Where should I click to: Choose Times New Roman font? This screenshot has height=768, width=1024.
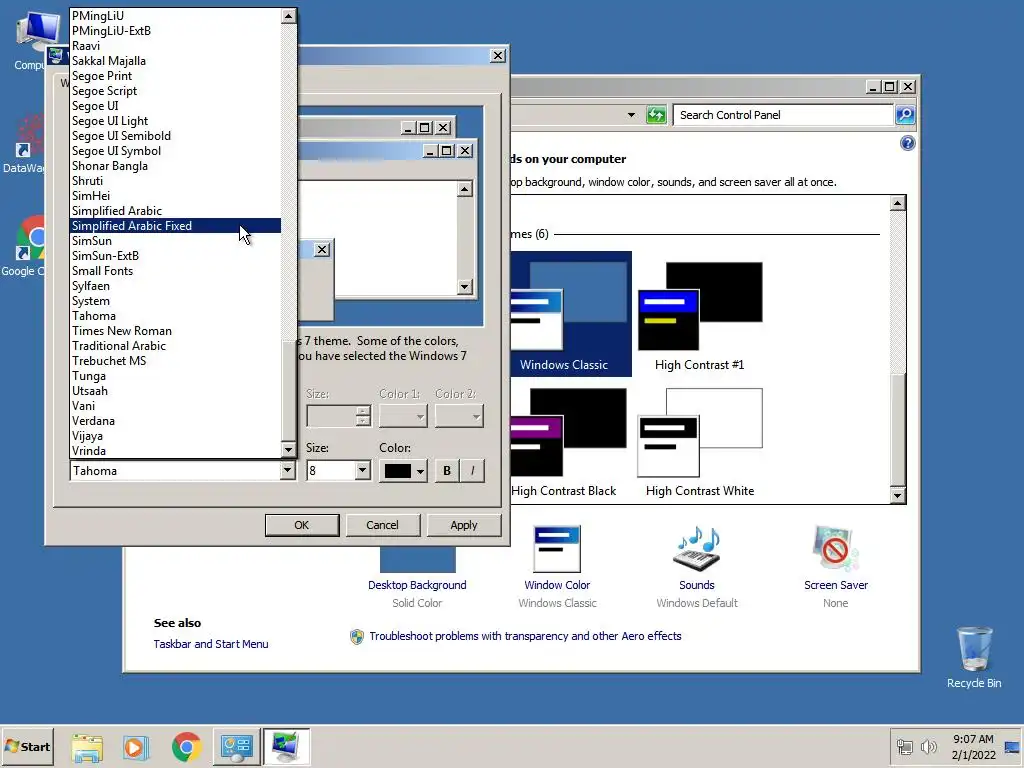(175, 331)
